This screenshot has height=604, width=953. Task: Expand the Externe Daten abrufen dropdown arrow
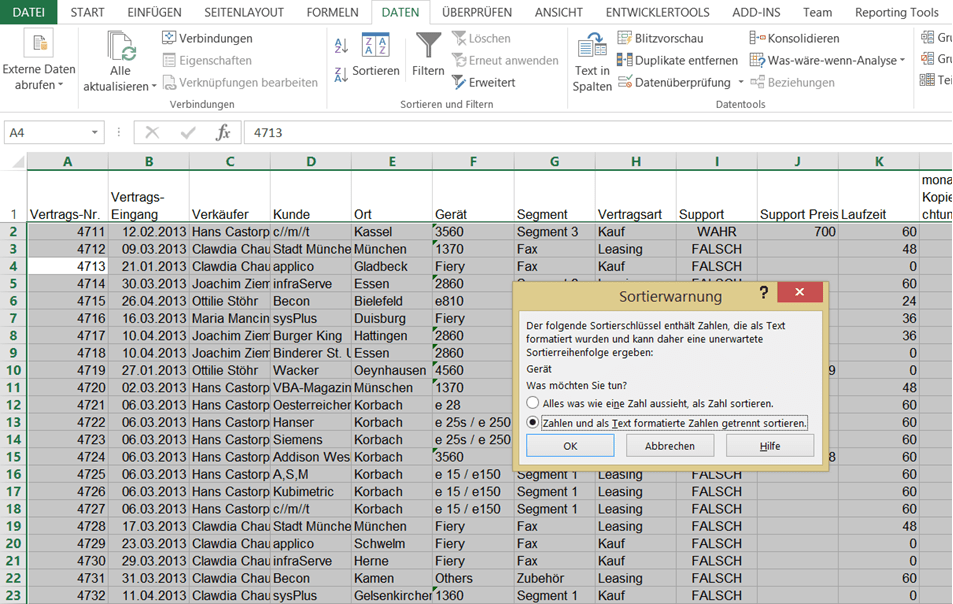[x=61, y=86]
